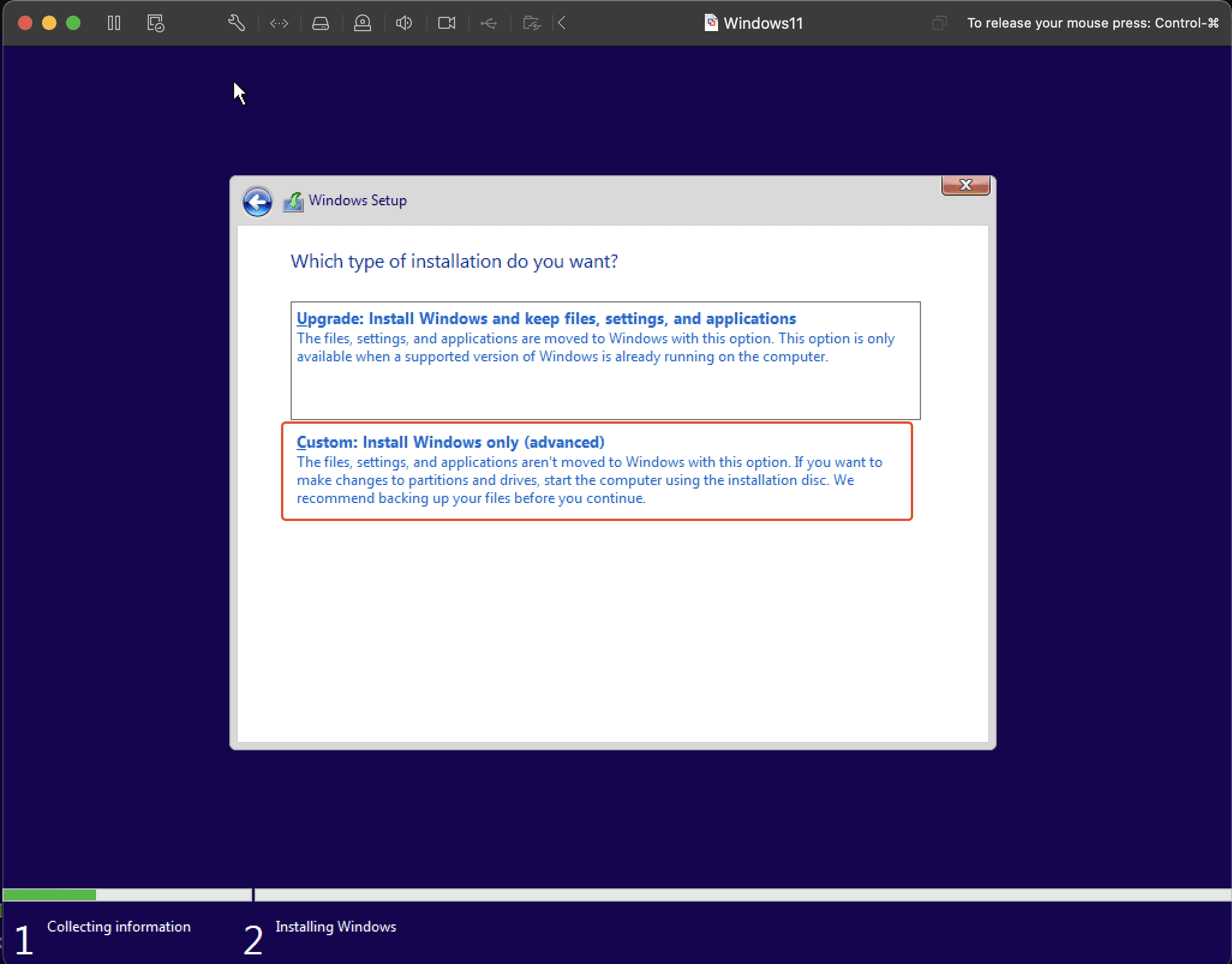This screenshot has height=964, width=1232.
Task: Click the hard disk drive icon
Action: click(x=321, y=23)
